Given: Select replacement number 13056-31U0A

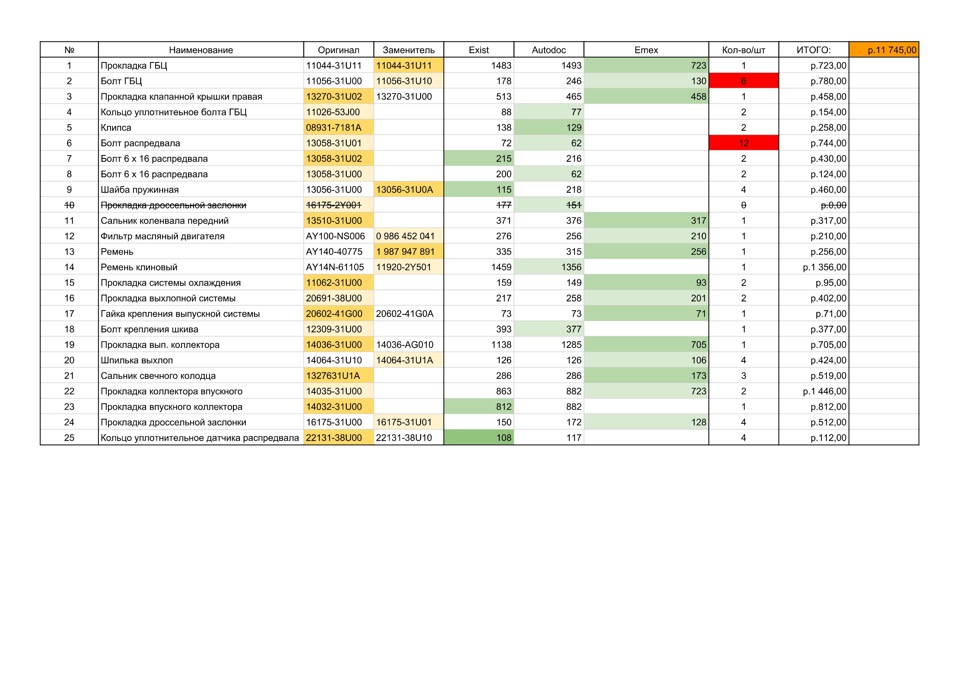Looking at the screenshot, I should (x=408, y=190).
